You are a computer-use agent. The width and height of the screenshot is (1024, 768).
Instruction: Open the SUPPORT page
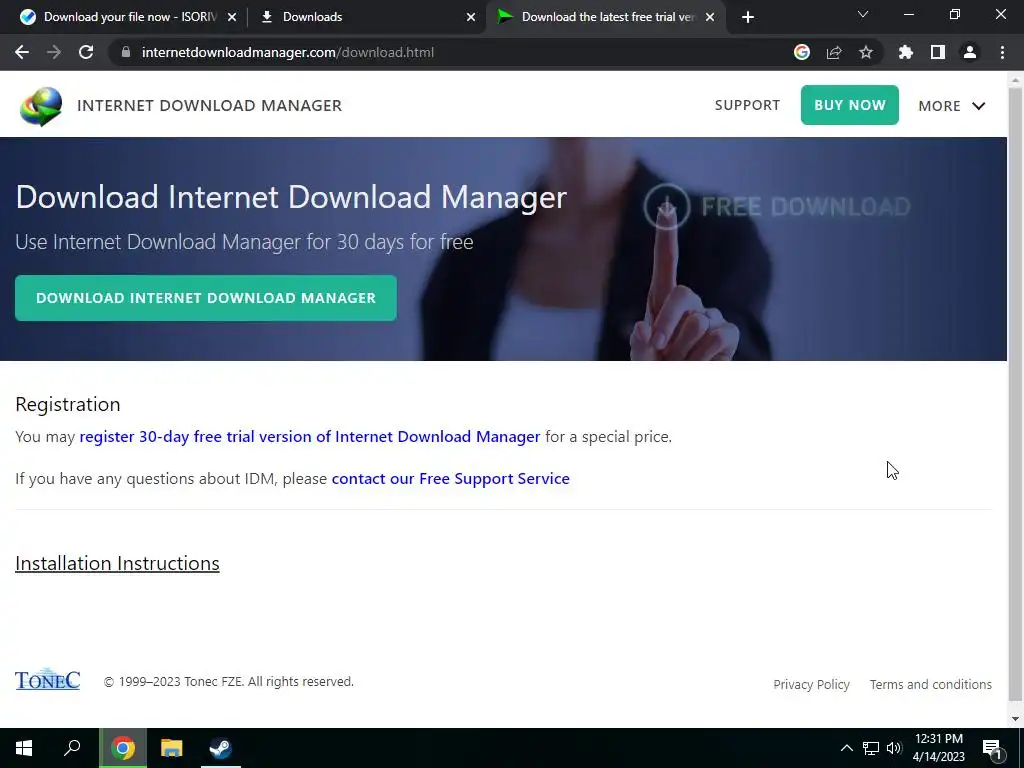click(x=747, y=105)
